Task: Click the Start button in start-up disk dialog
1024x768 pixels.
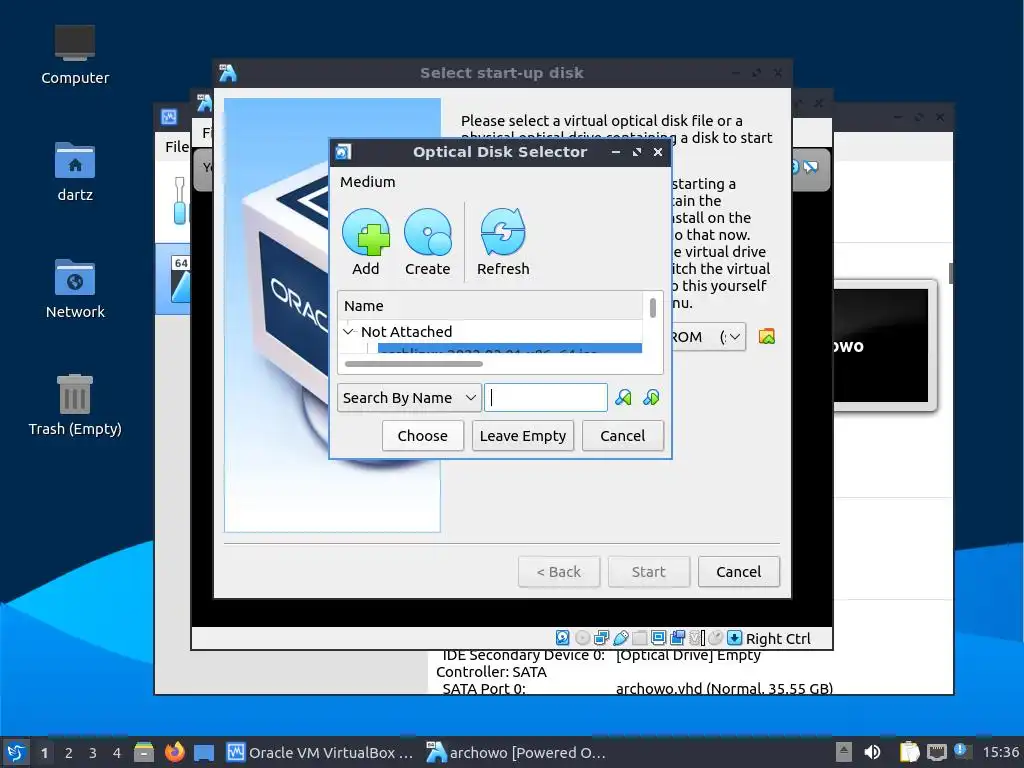Action: coord(648,572)
